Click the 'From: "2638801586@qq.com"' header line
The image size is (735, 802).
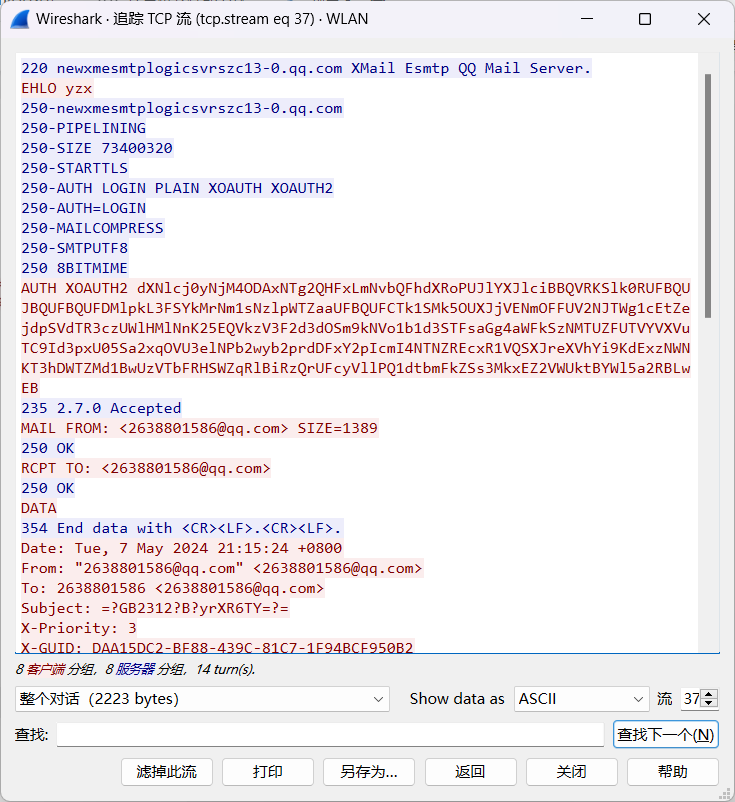[222, 568]
